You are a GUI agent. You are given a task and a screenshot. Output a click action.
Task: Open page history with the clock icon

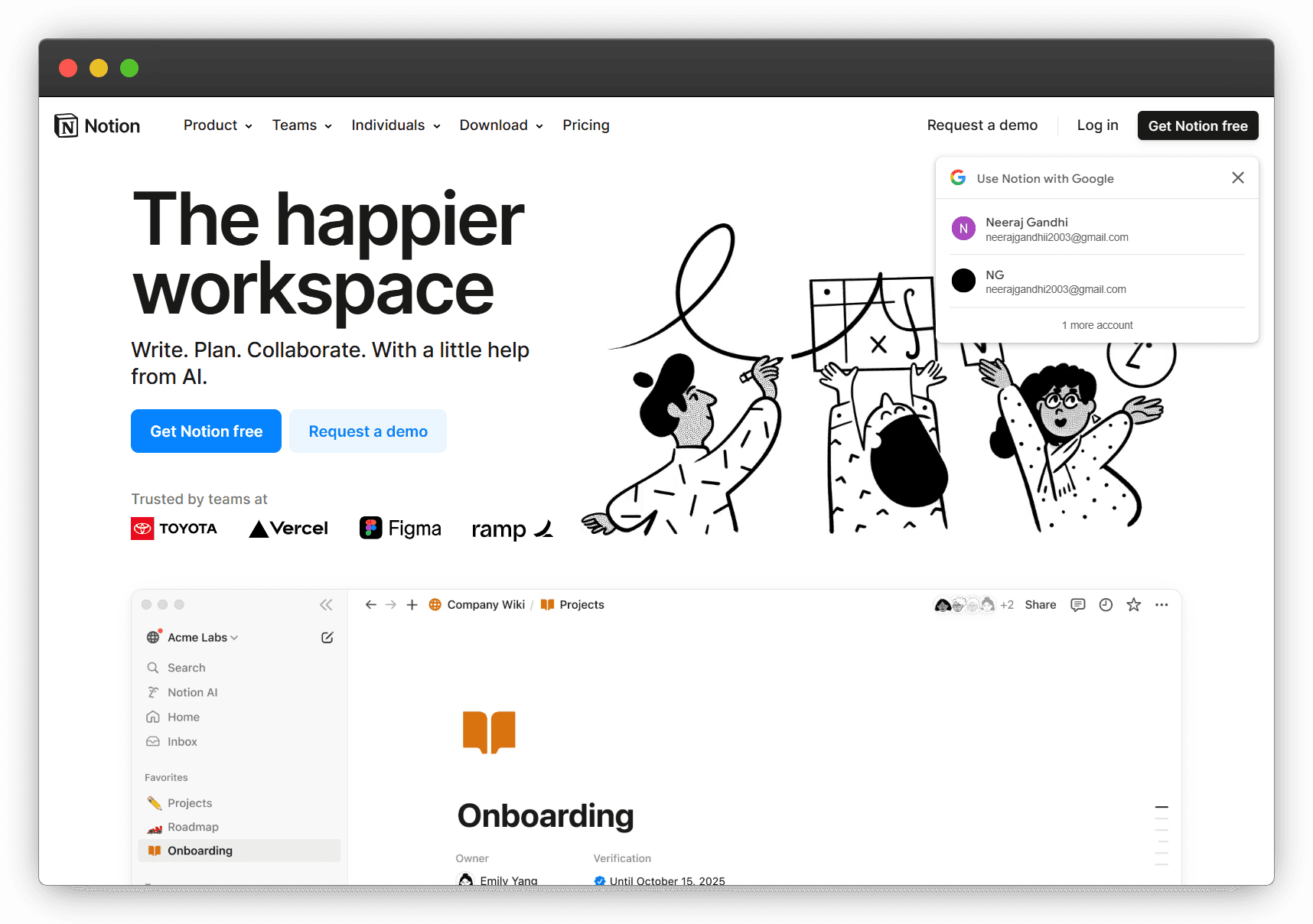pyautogui.click(x=1106, y=605)
